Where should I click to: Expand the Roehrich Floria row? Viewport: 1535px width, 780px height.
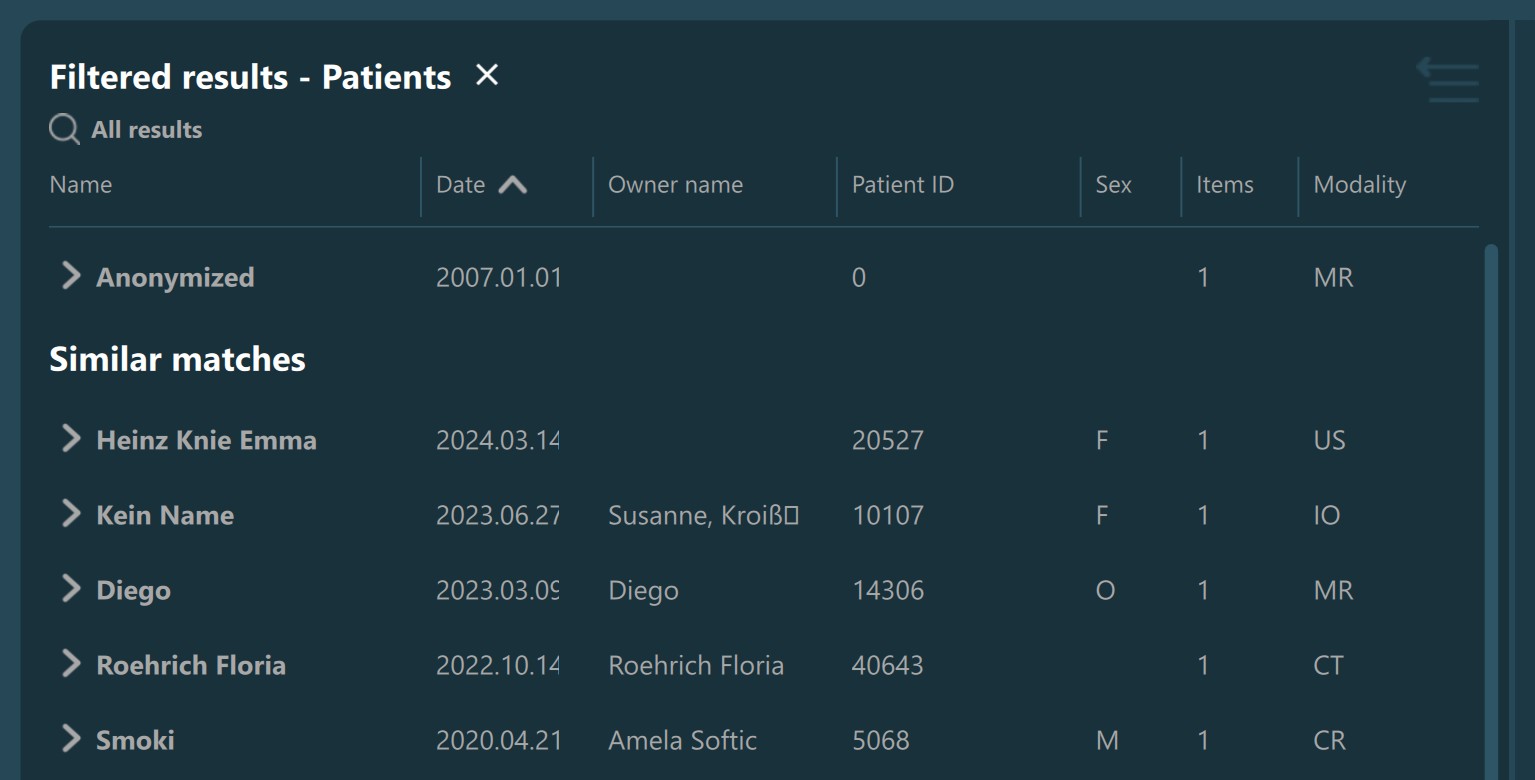point(71,664)
